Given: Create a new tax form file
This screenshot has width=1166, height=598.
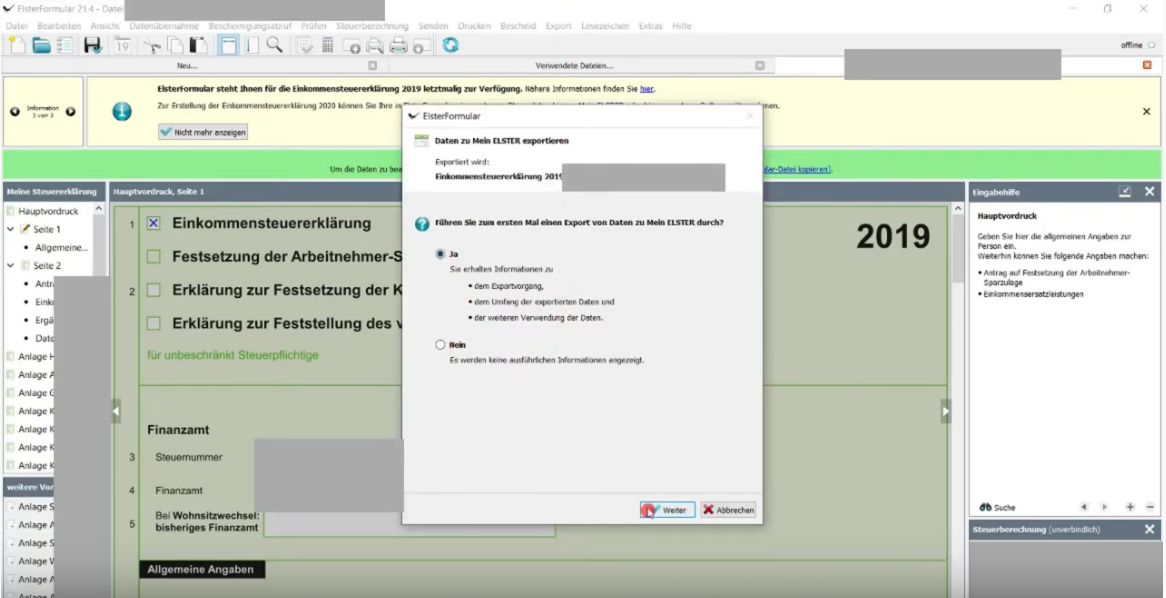Looking at the screenshot, I should pos(17,45).
